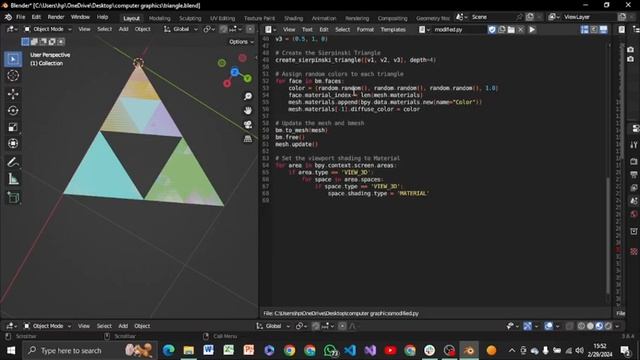Select the Transform tool

click(x=13, y=144)
